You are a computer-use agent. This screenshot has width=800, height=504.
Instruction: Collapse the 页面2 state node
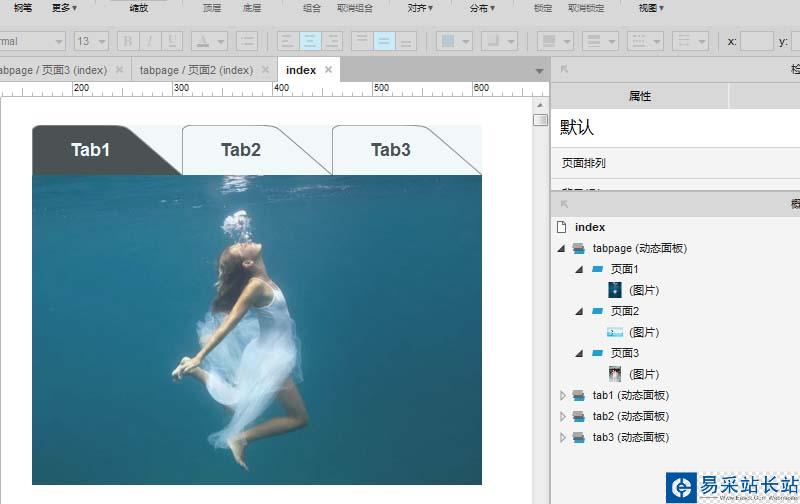[x=579, y=311]
